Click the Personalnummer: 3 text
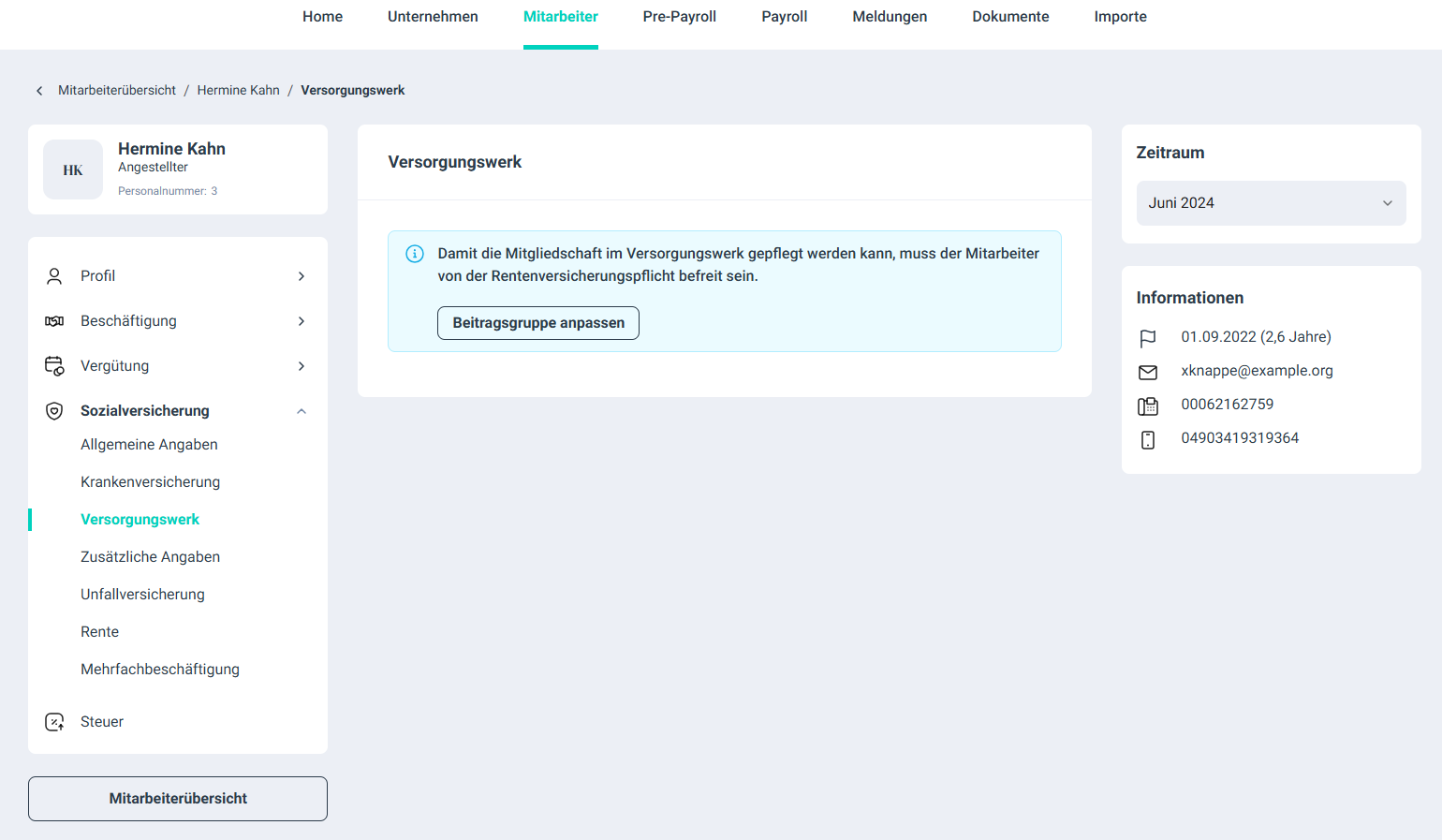Image resolution: width=1442 pixels, height=840 pixels. [x=168, y=191]
